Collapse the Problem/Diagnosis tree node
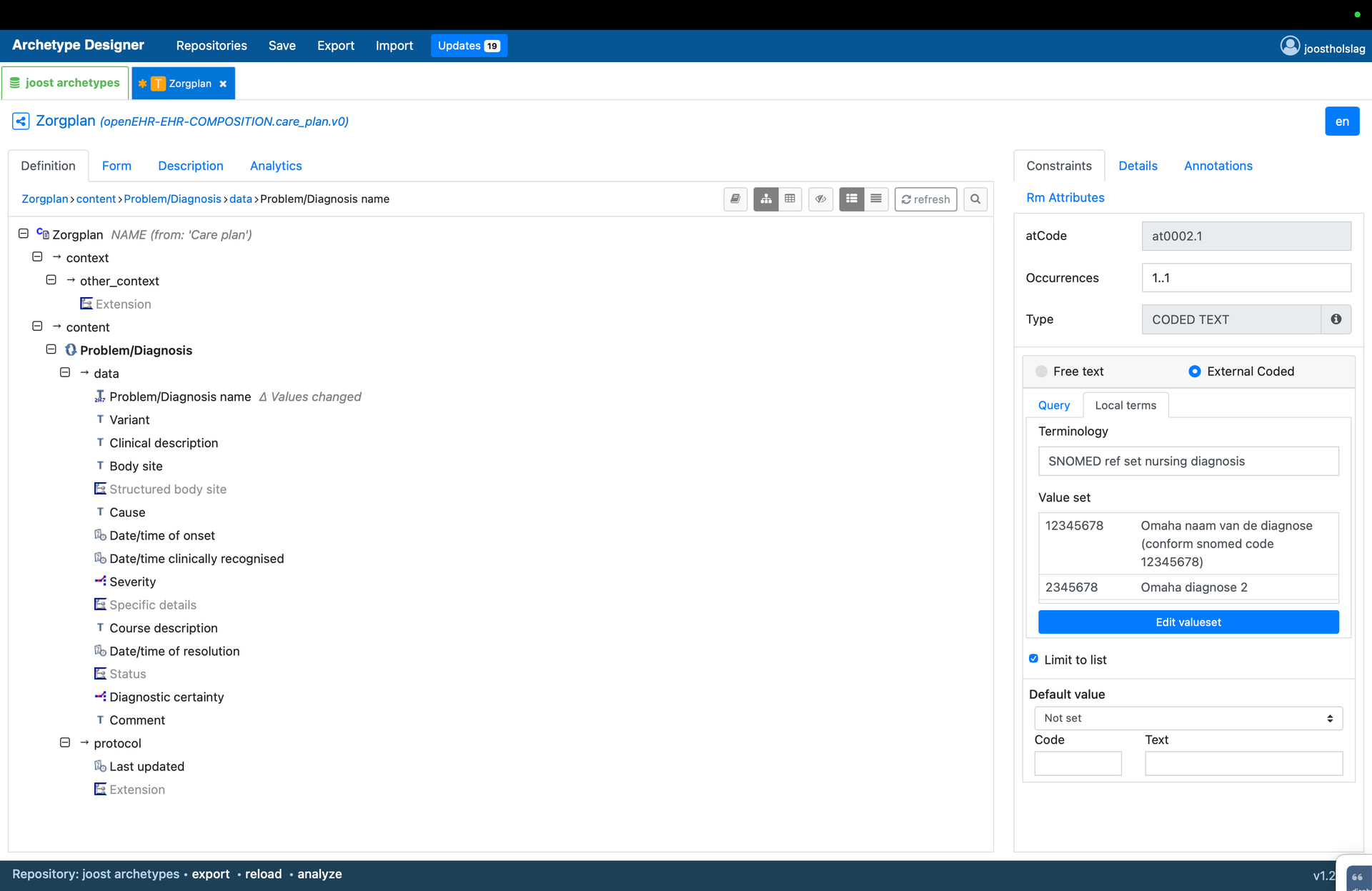The width and height of the screenshot is (1372, 891). click(51, 349)
